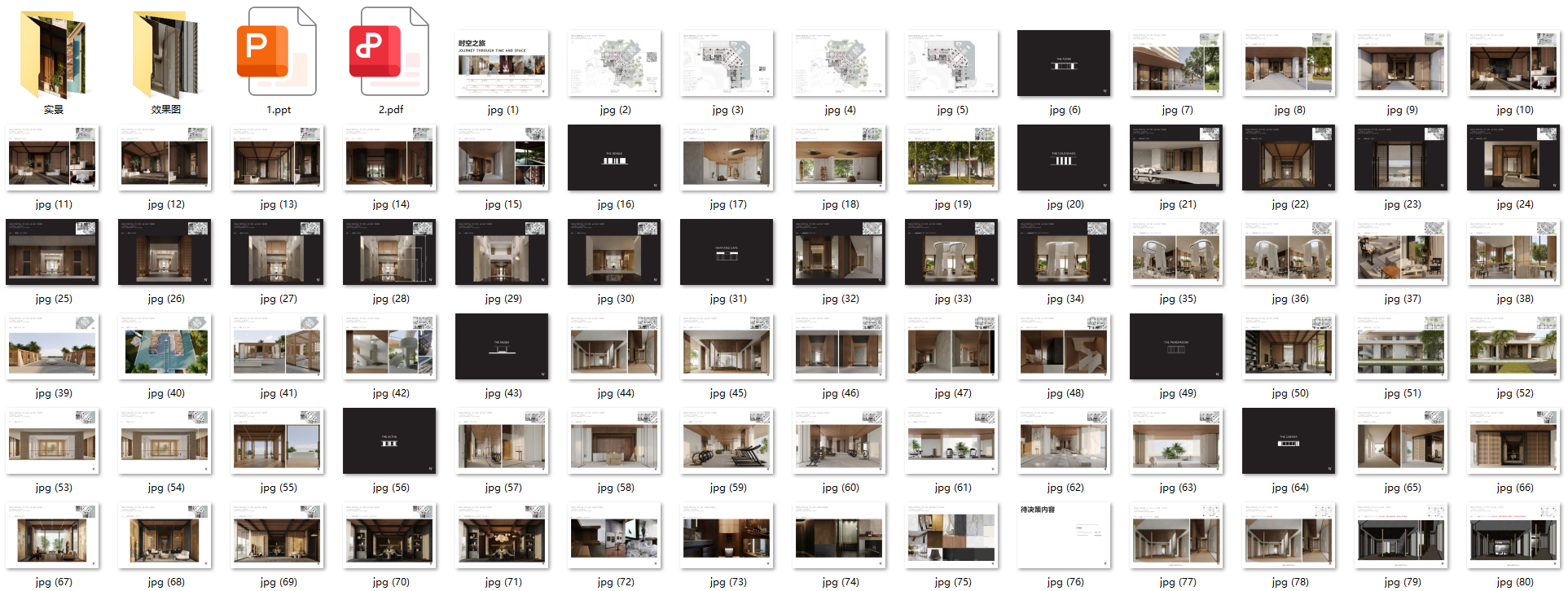Select image jpg (52) villa exterior
The height and width of the screenshot is (591, 1568).
coord(1513,347)
